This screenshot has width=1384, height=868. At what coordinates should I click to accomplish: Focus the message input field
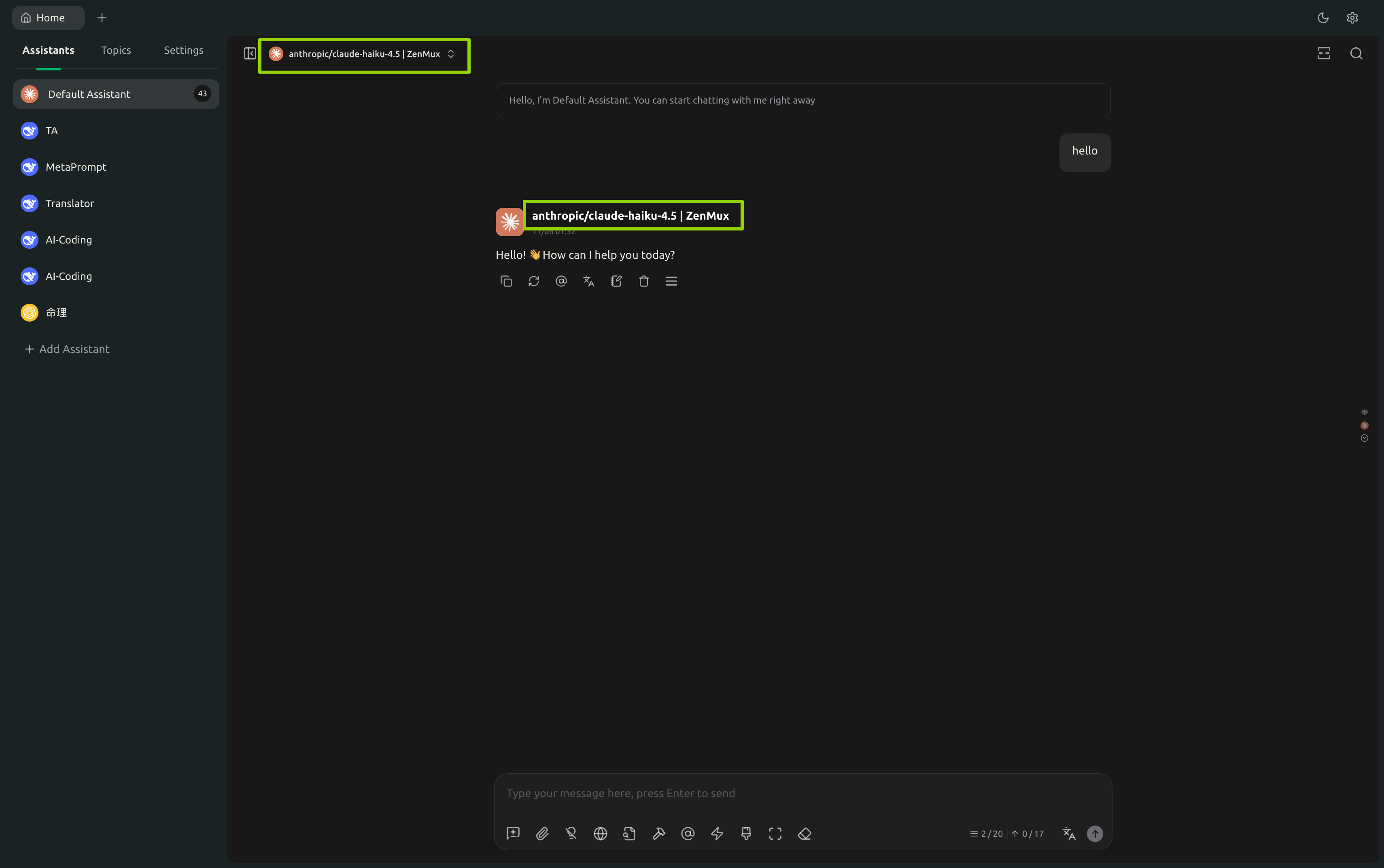pos(803,793)
